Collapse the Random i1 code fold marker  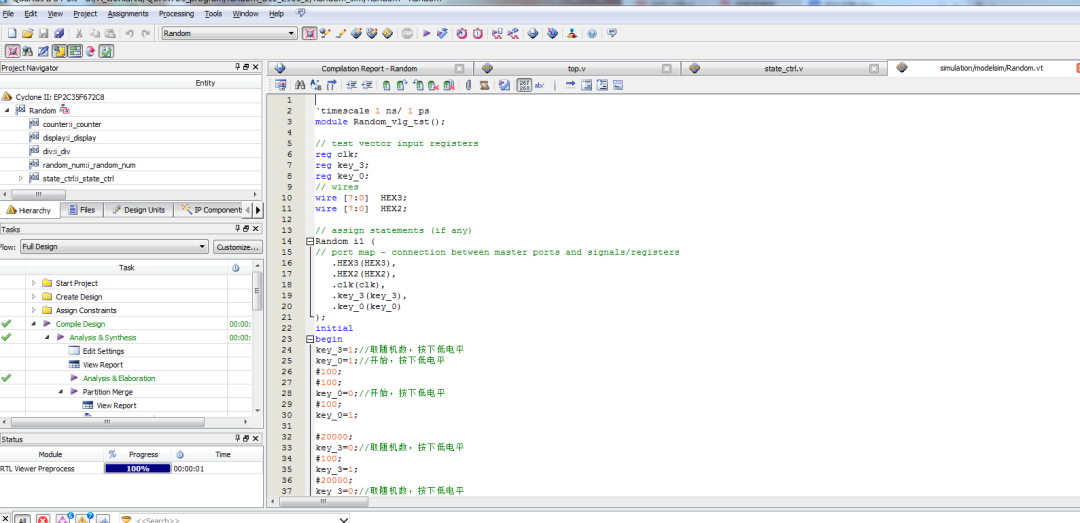(x=310, y=241)
